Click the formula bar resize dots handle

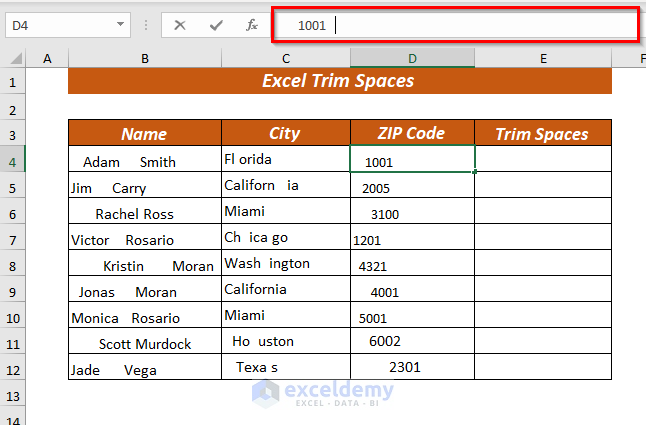146,26
